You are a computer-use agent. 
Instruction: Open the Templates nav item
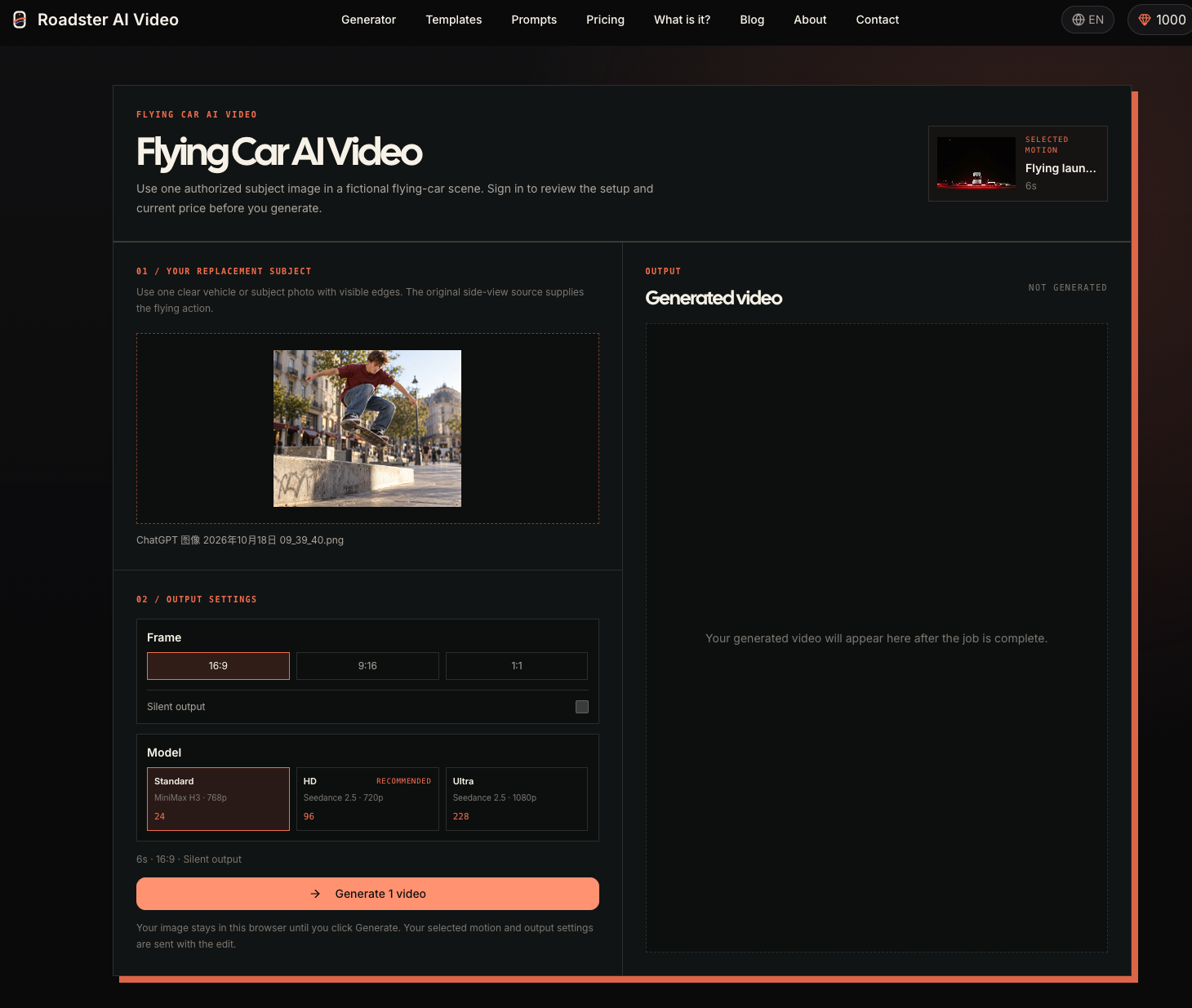click(x=454, y=20)
